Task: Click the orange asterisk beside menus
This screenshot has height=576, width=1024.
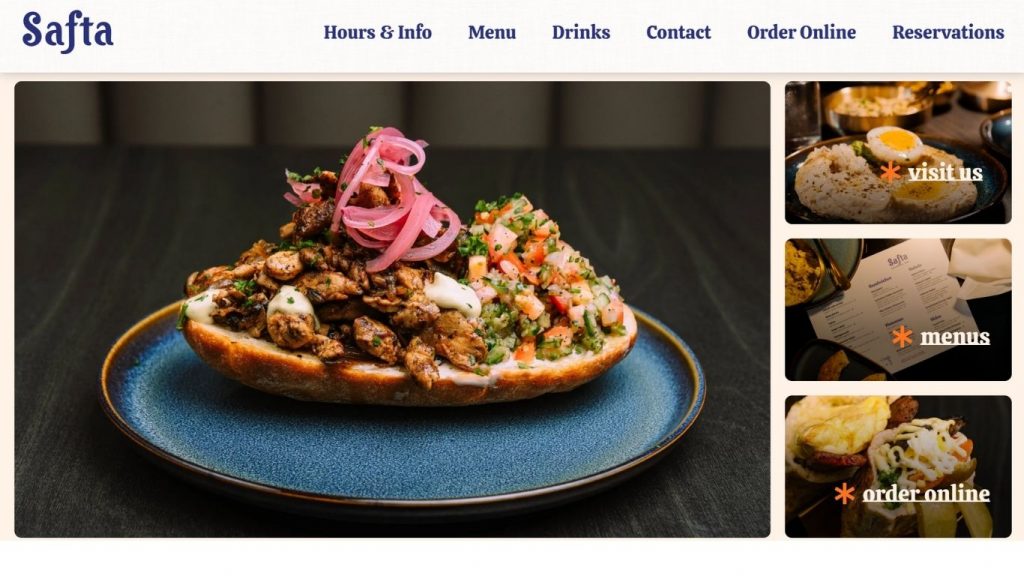Action: click(902, 337)
